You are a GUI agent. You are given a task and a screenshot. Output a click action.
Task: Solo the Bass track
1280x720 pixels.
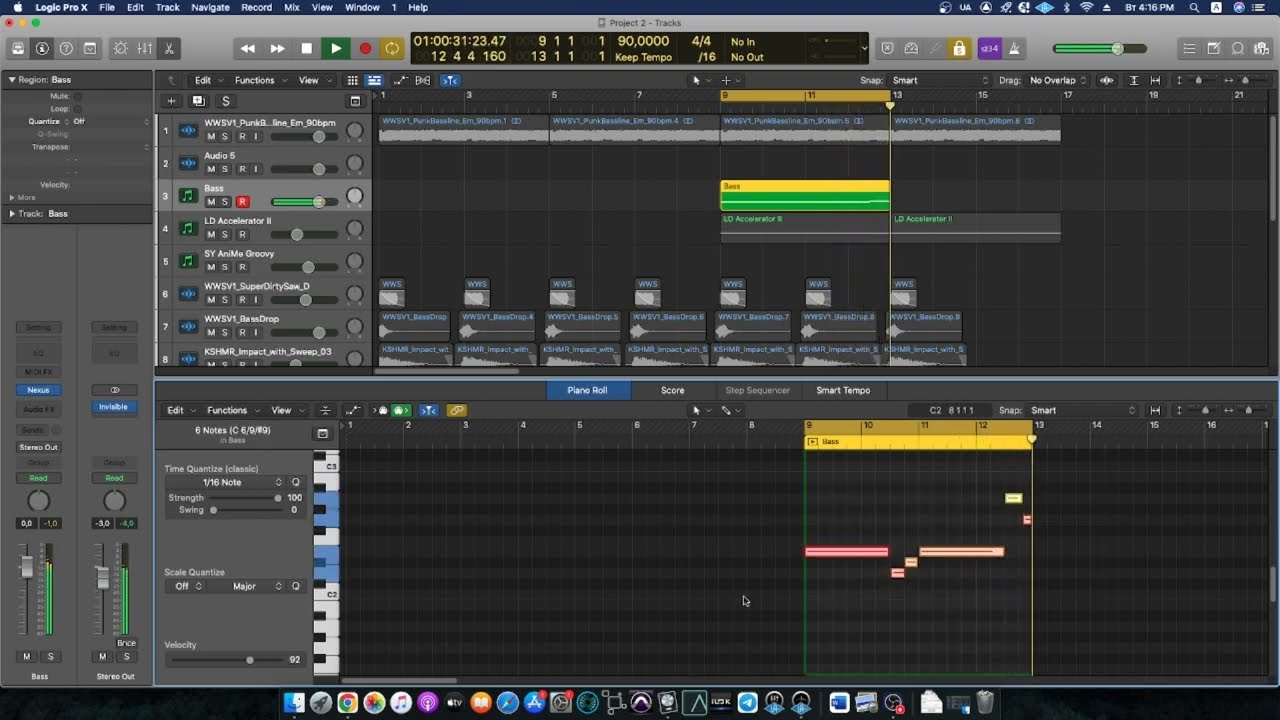tap(225, 201)
